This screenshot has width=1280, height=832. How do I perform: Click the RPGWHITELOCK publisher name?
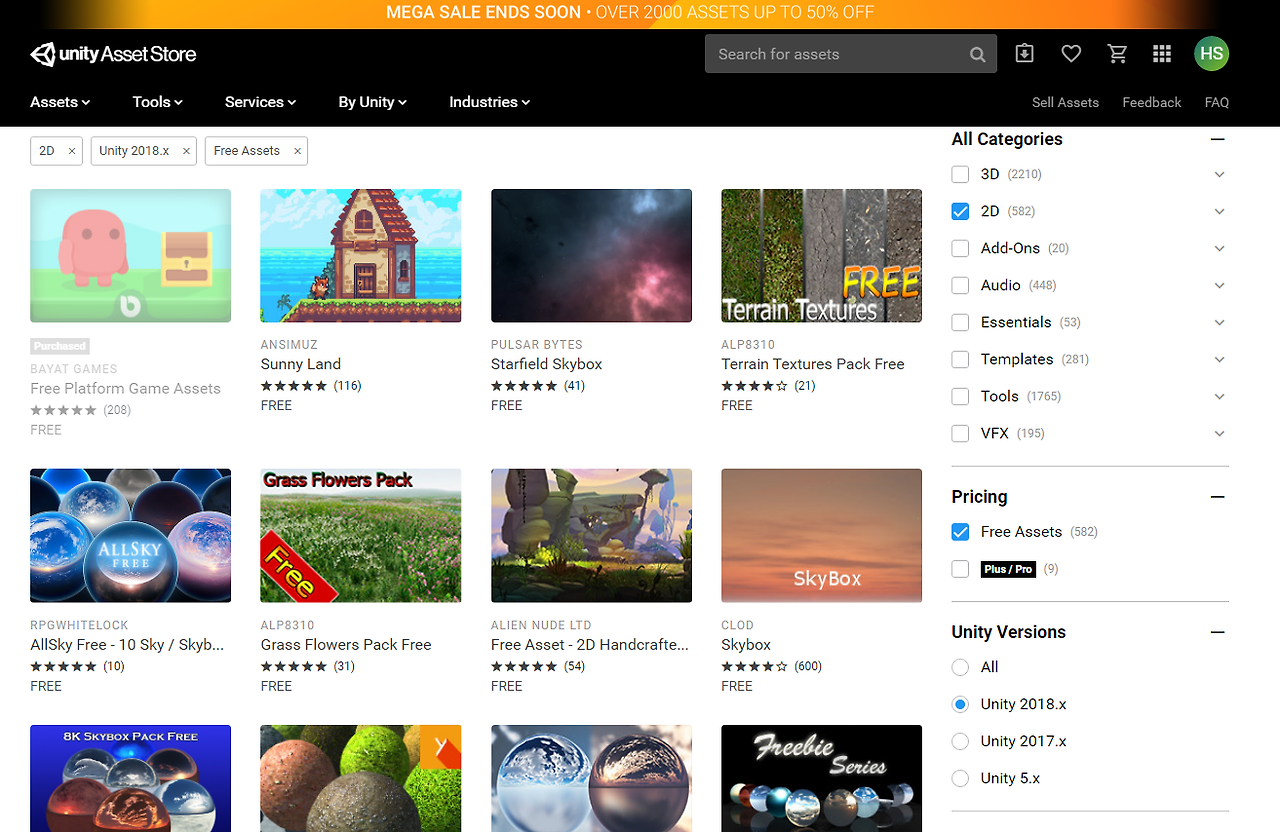point(79,625)
